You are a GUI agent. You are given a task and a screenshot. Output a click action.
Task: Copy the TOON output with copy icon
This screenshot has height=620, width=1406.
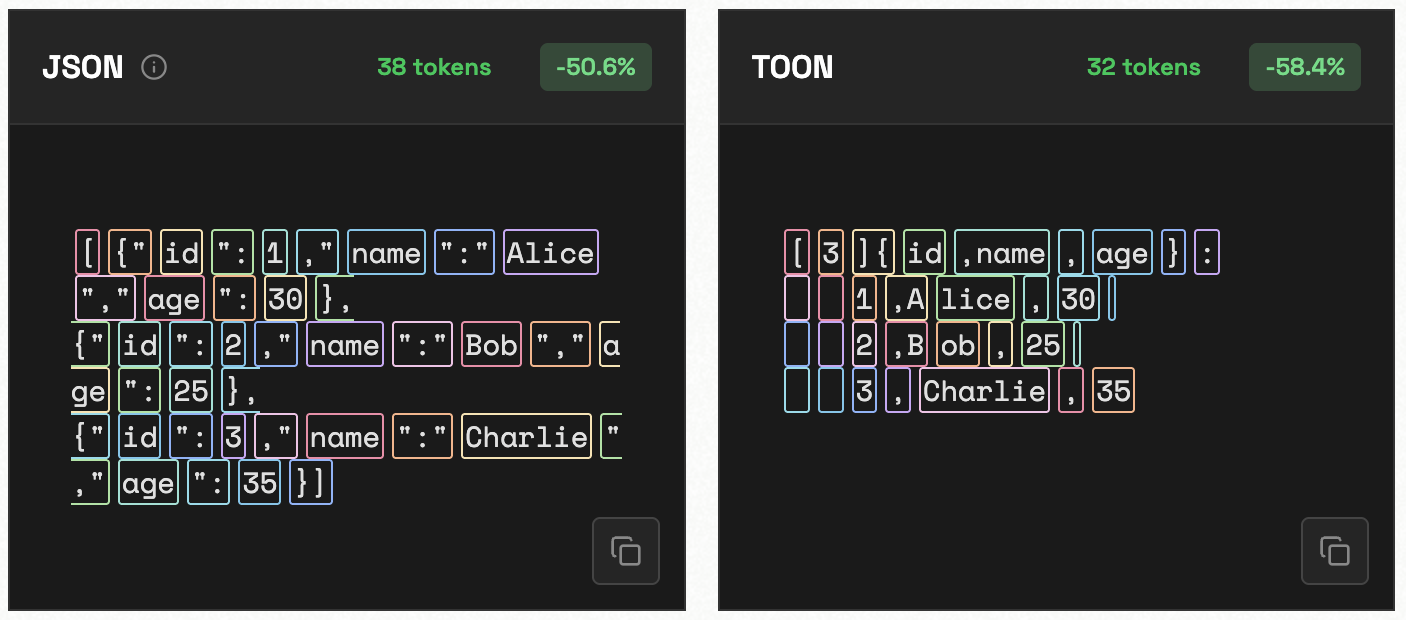click(x=1335, y=551)
